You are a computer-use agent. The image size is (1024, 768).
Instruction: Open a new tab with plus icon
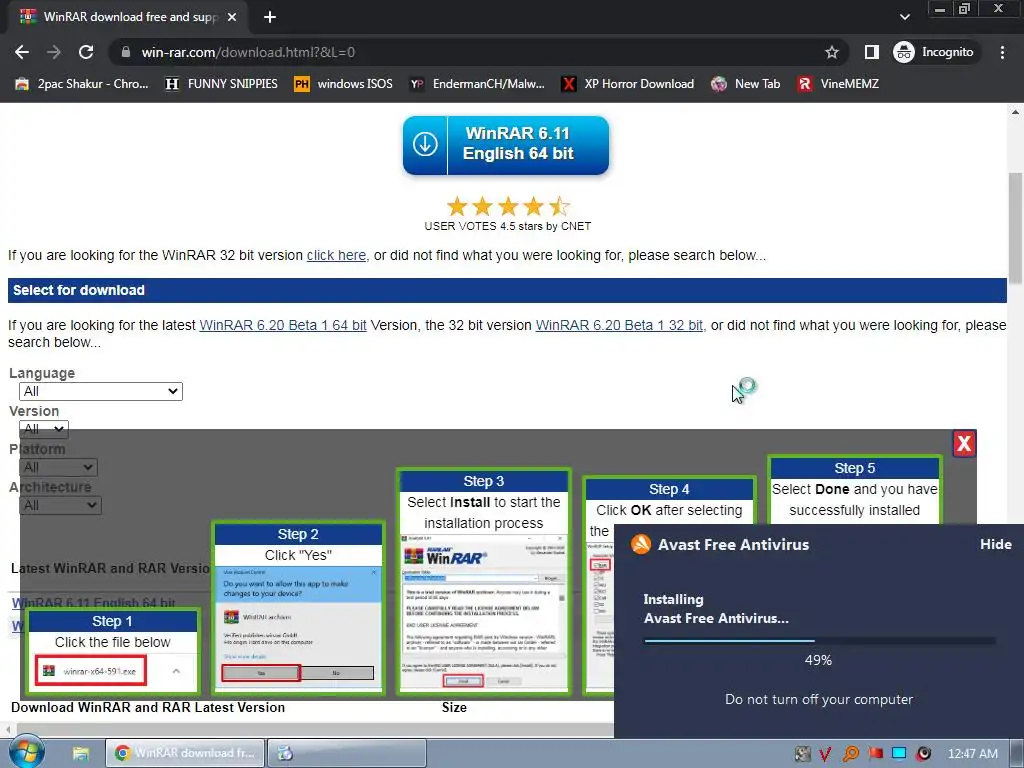(x=270, y=17)
